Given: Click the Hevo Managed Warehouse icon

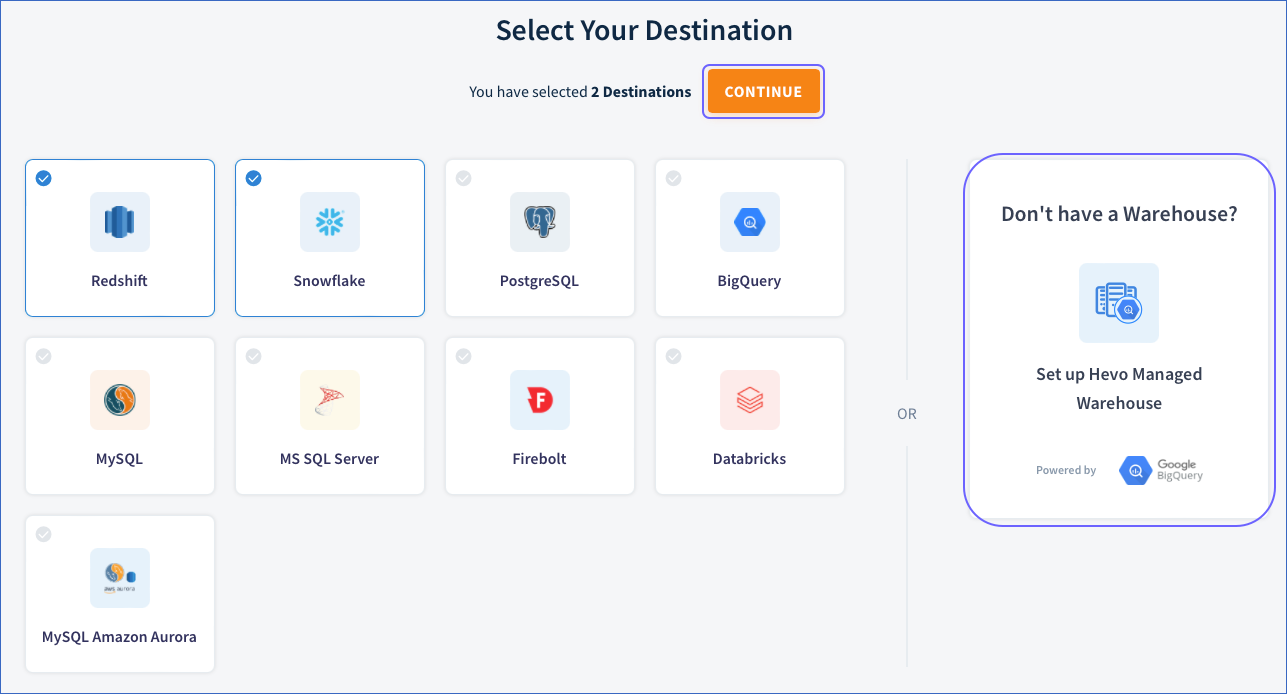Looking at the screenshot, I should (x=1118, y=303).
